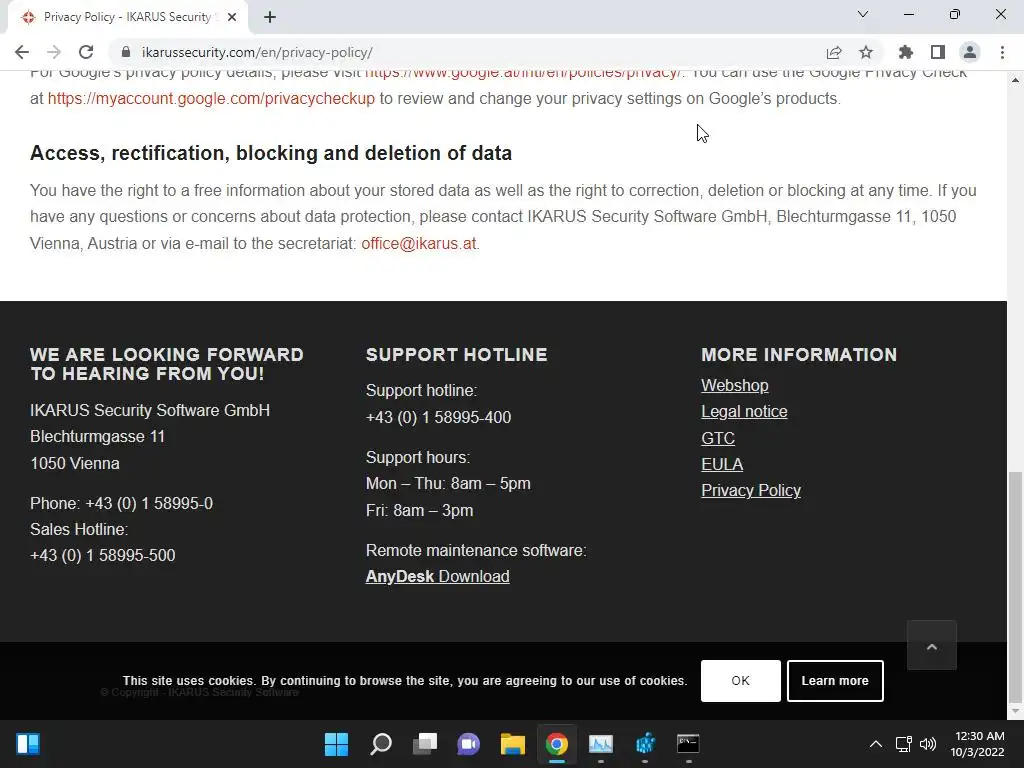
Task: Expand the tab search dropdown
Action: (x=863, y=14)
